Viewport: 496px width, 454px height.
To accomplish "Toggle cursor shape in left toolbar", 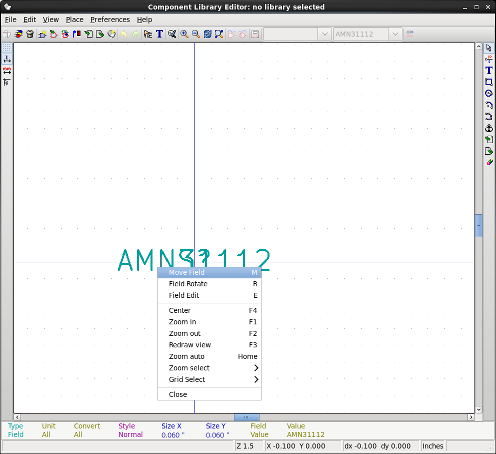I will point(7,82).
